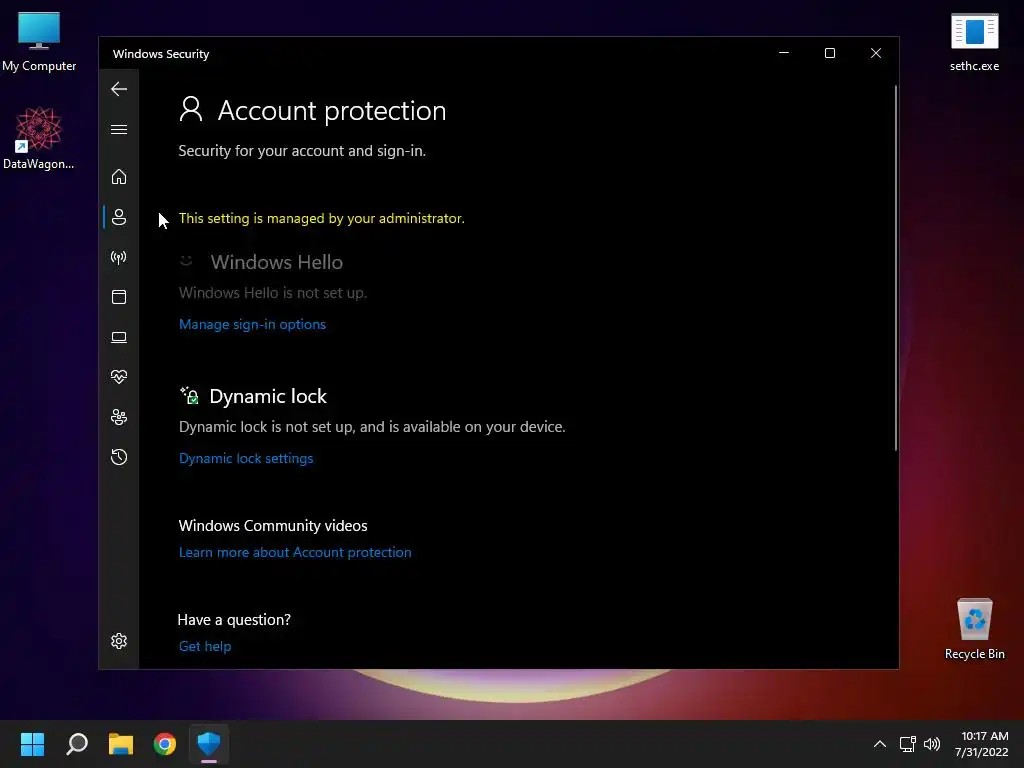The width and height of the screenshot is (1024, 768).
Task: Go back using the arrow icon
Action: coord(119,89)
